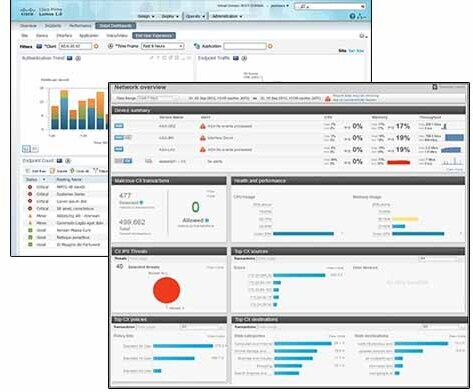Click inside the Client input field
The height and width of the screenshot is (392, 473).
tap(75, 46)
